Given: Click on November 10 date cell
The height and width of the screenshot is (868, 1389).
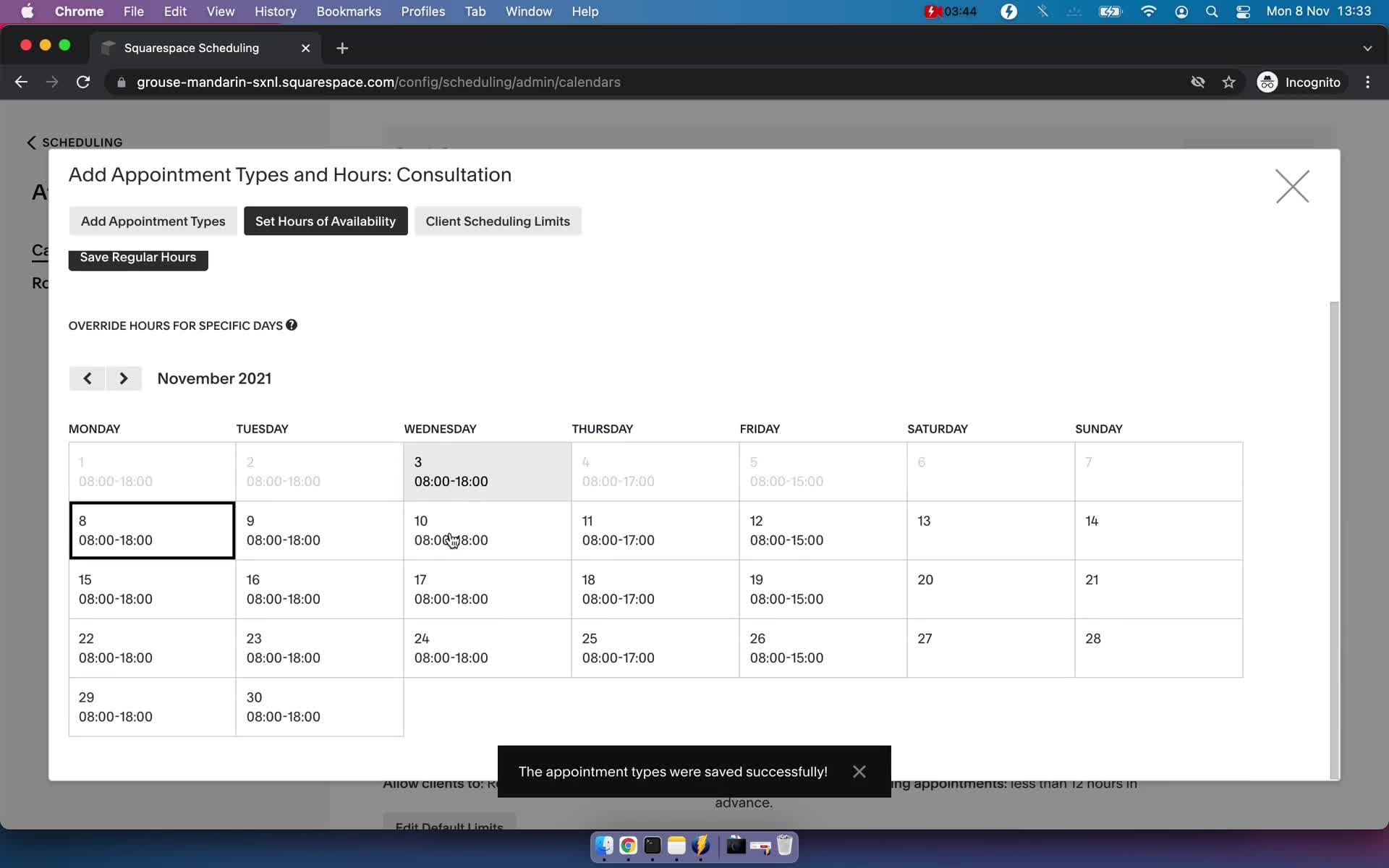Looking at the screenshot, I should tap(486, 530).
